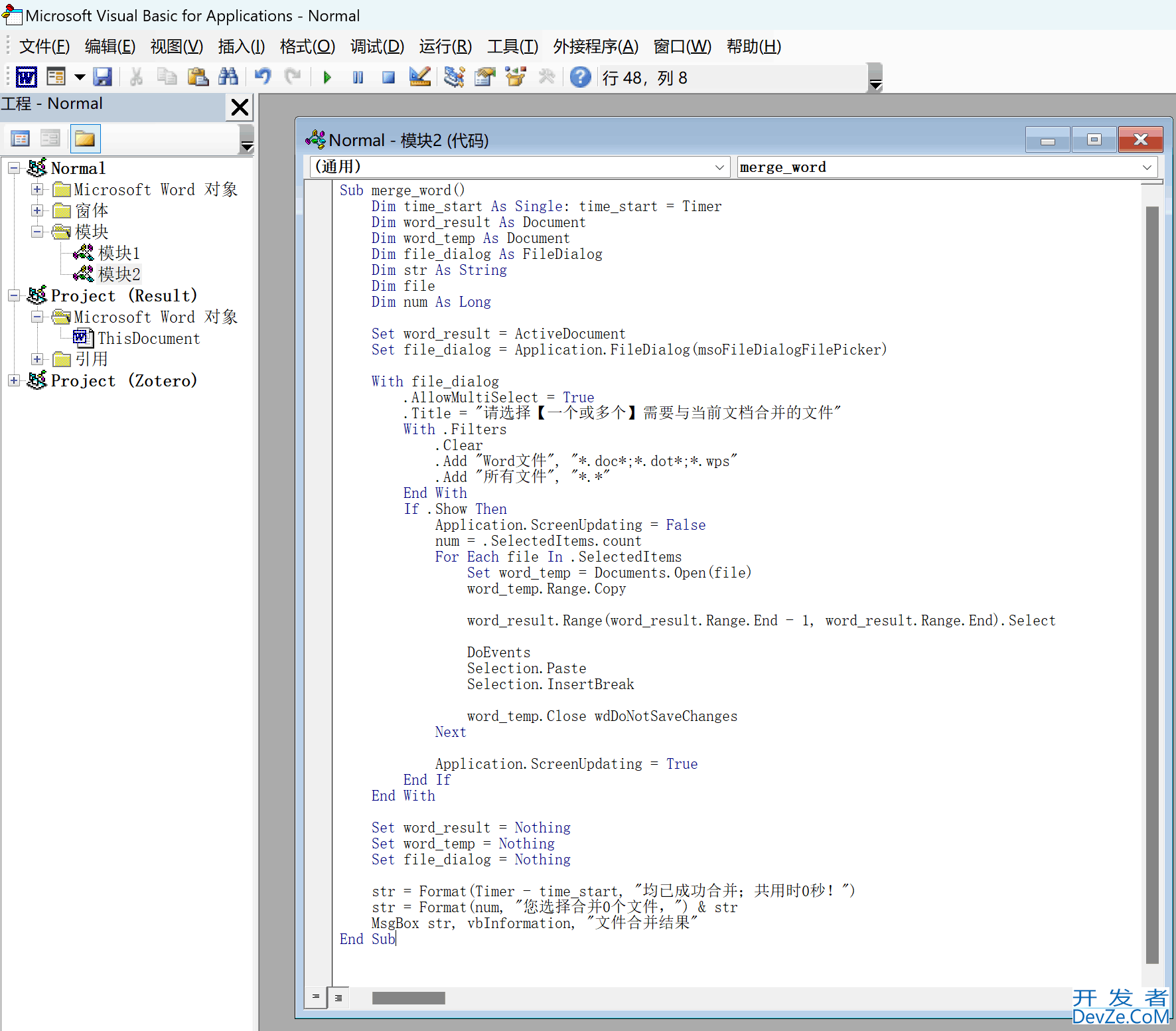The width and height of the screenshot is (1176, 1031).
Task: Open the 窗口(W) menu
Action: coord(682,46)
